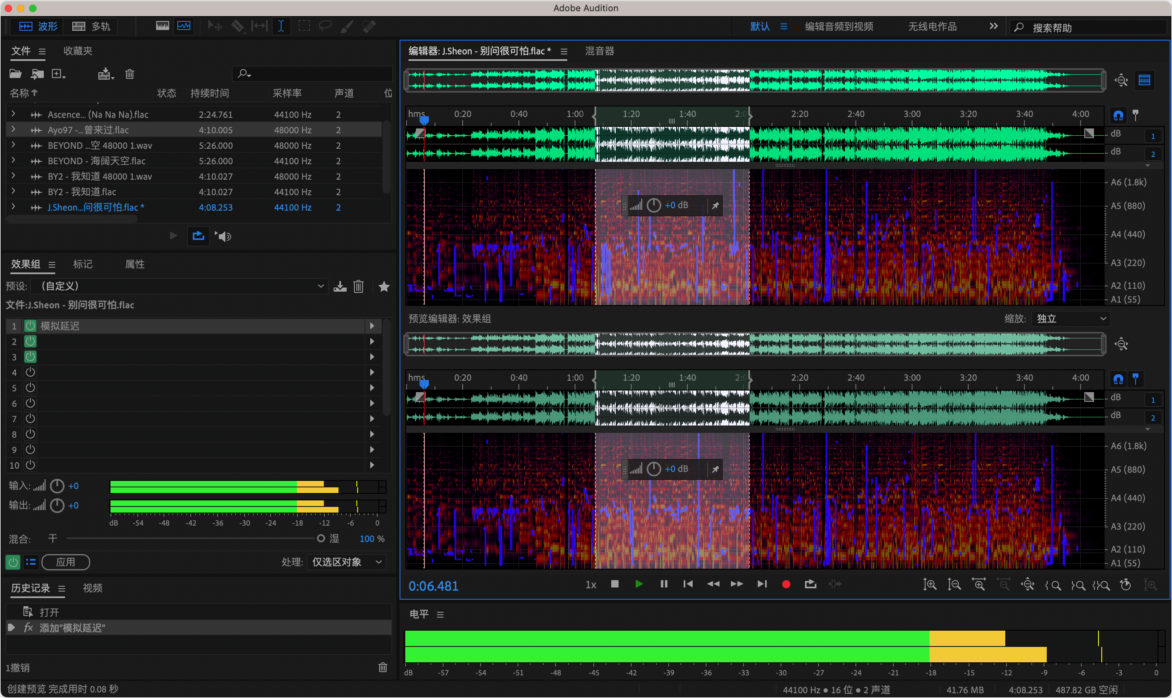Viewport: 1172px width, 698px height.
Task: Toggle power button of effect slot 2
Action: point(31,342)
